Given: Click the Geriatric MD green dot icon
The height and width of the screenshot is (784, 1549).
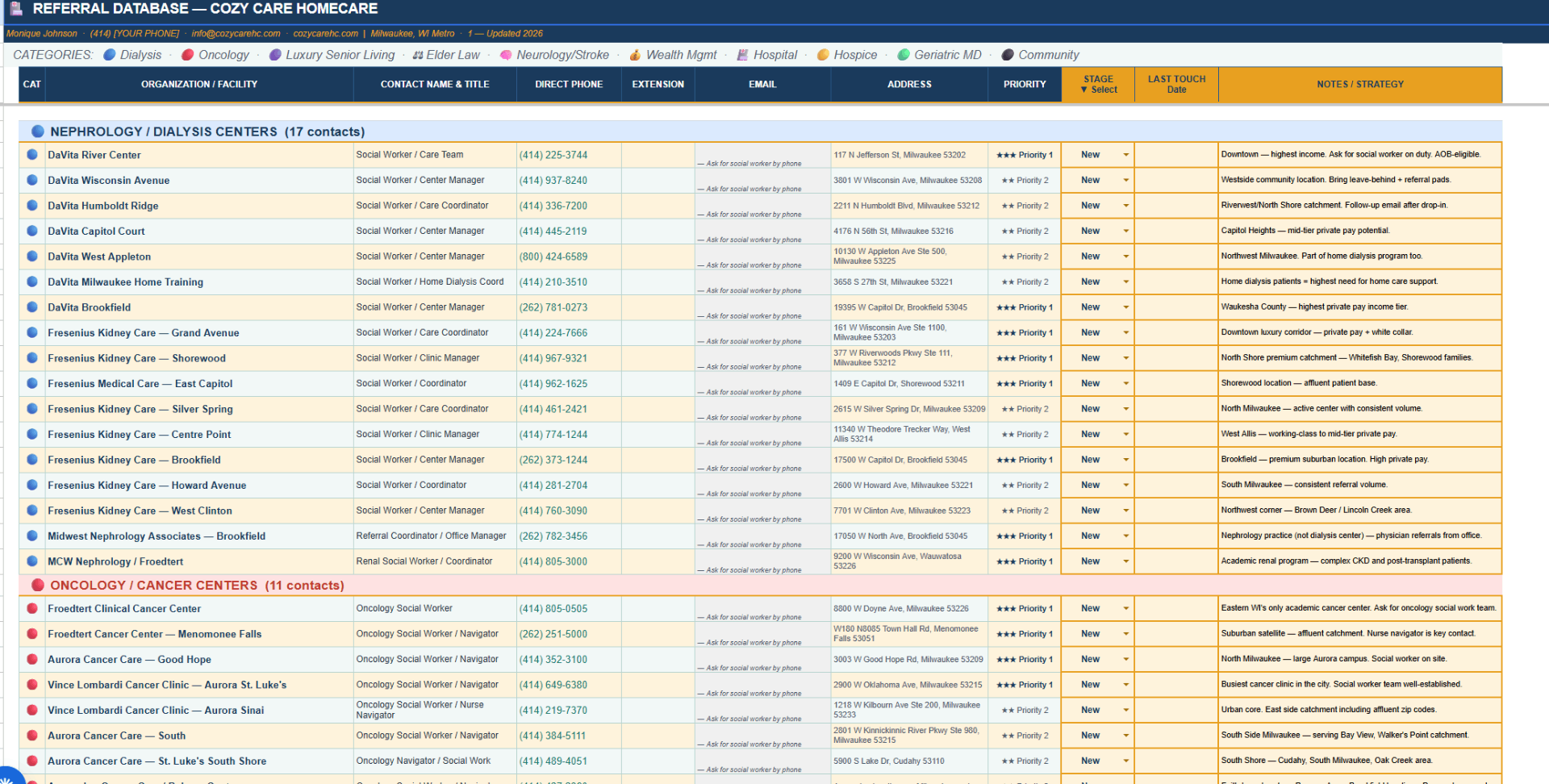Looking at the screenshot, I should point(904,55).
